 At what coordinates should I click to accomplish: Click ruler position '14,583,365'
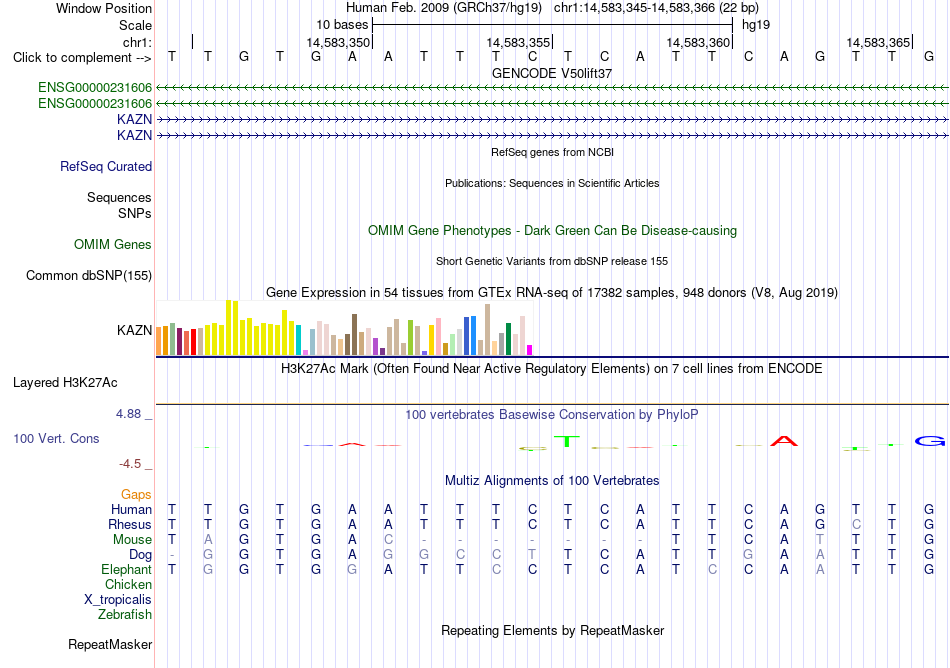tap(878, 42)
